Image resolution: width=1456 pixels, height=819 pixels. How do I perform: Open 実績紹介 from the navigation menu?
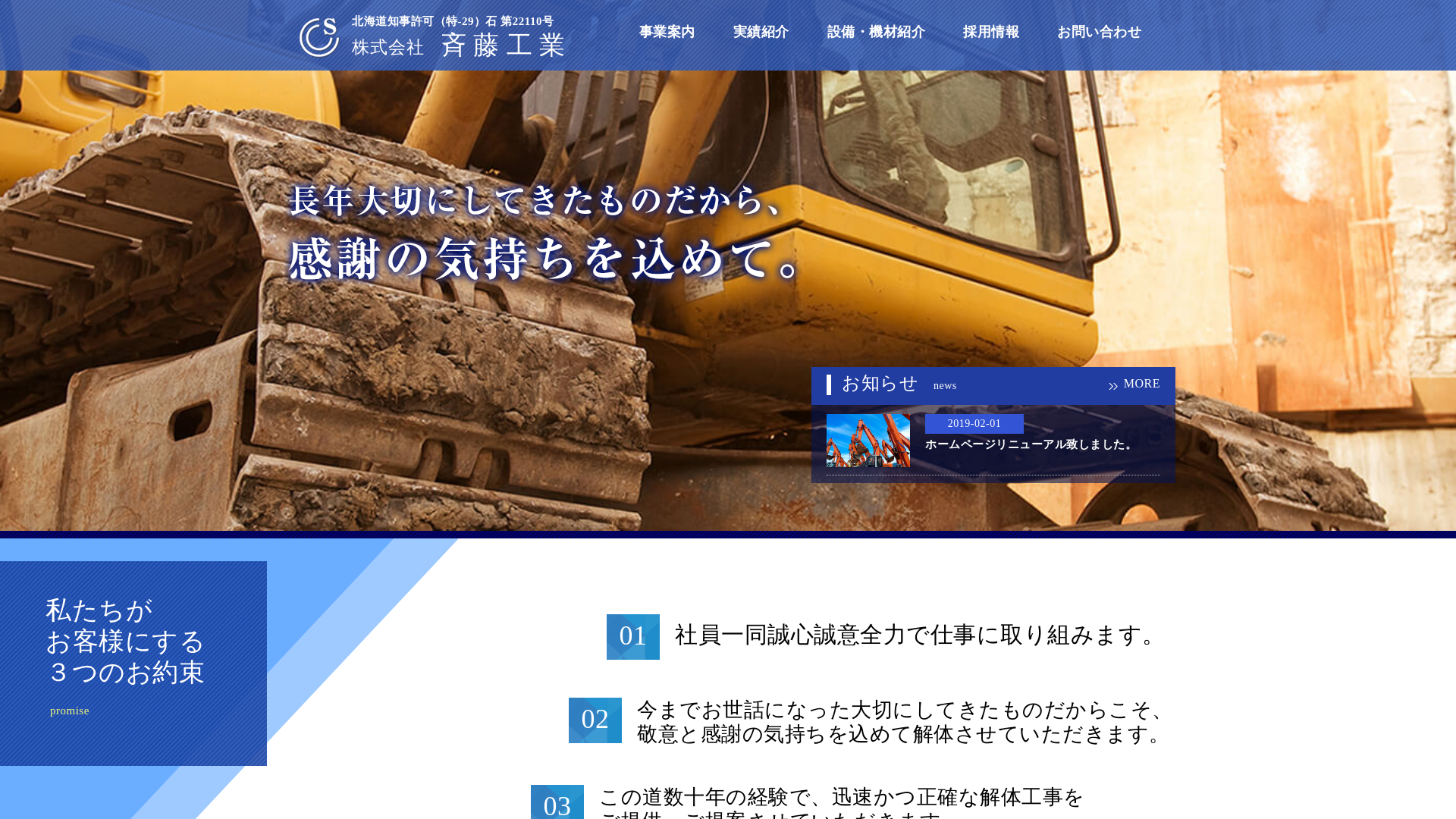click(x=761, y=33)
